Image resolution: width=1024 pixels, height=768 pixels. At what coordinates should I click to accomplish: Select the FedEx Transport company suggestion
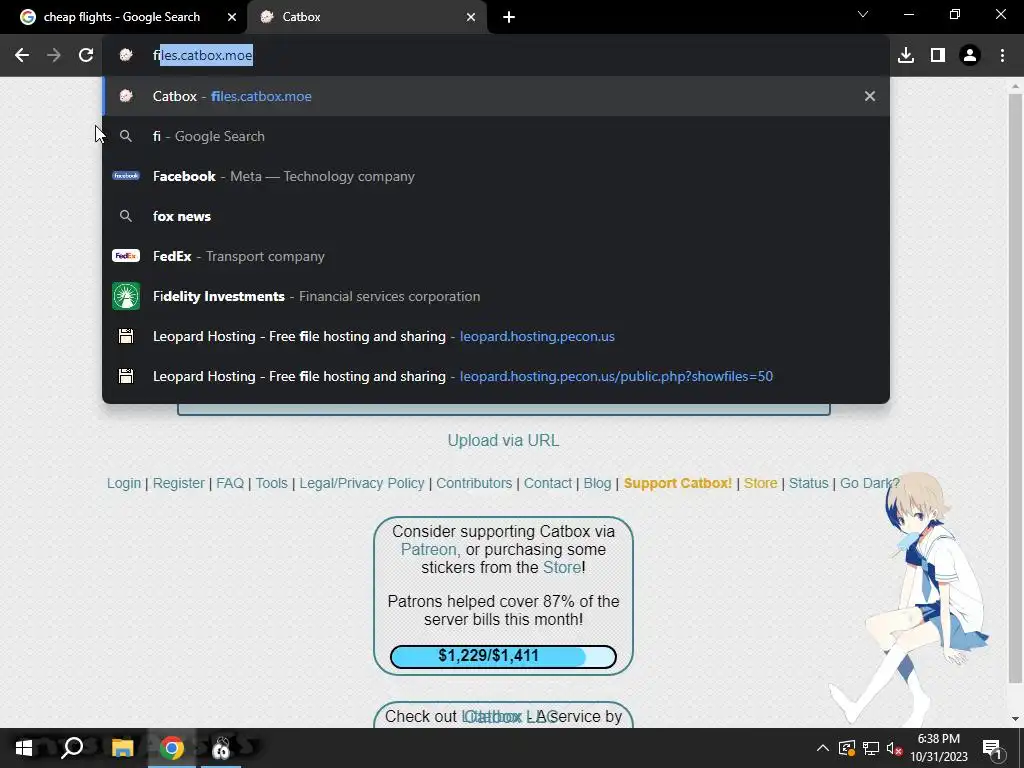coord(496,256)
